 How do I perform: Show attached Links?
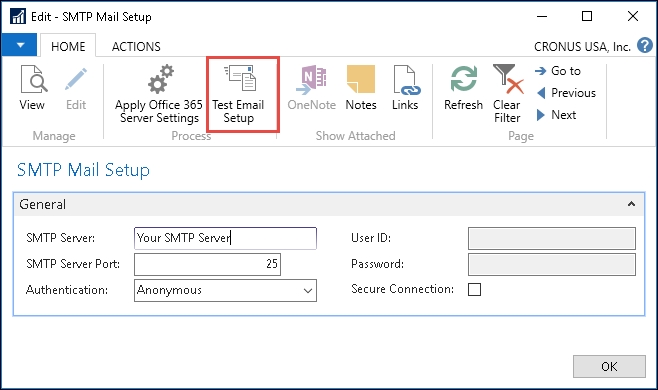[405, 88]
